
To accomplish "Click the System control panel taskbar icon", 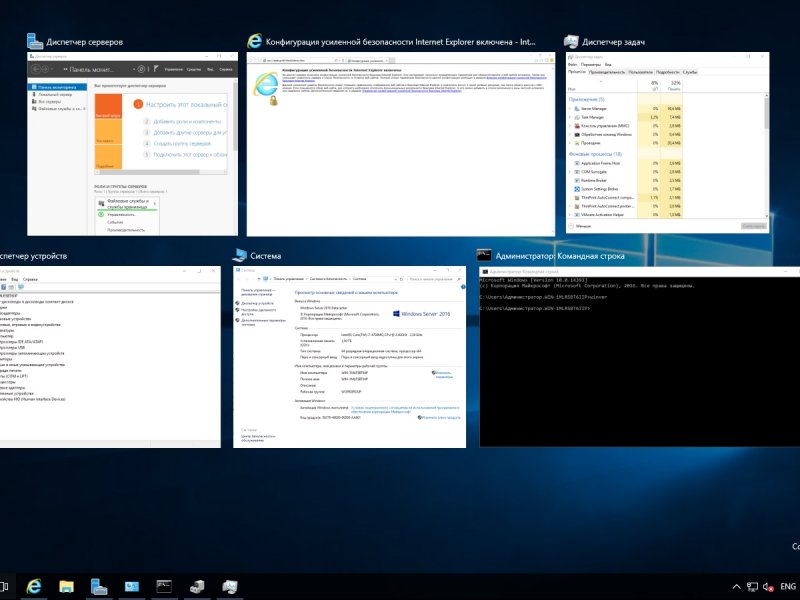I will point(132,586).
